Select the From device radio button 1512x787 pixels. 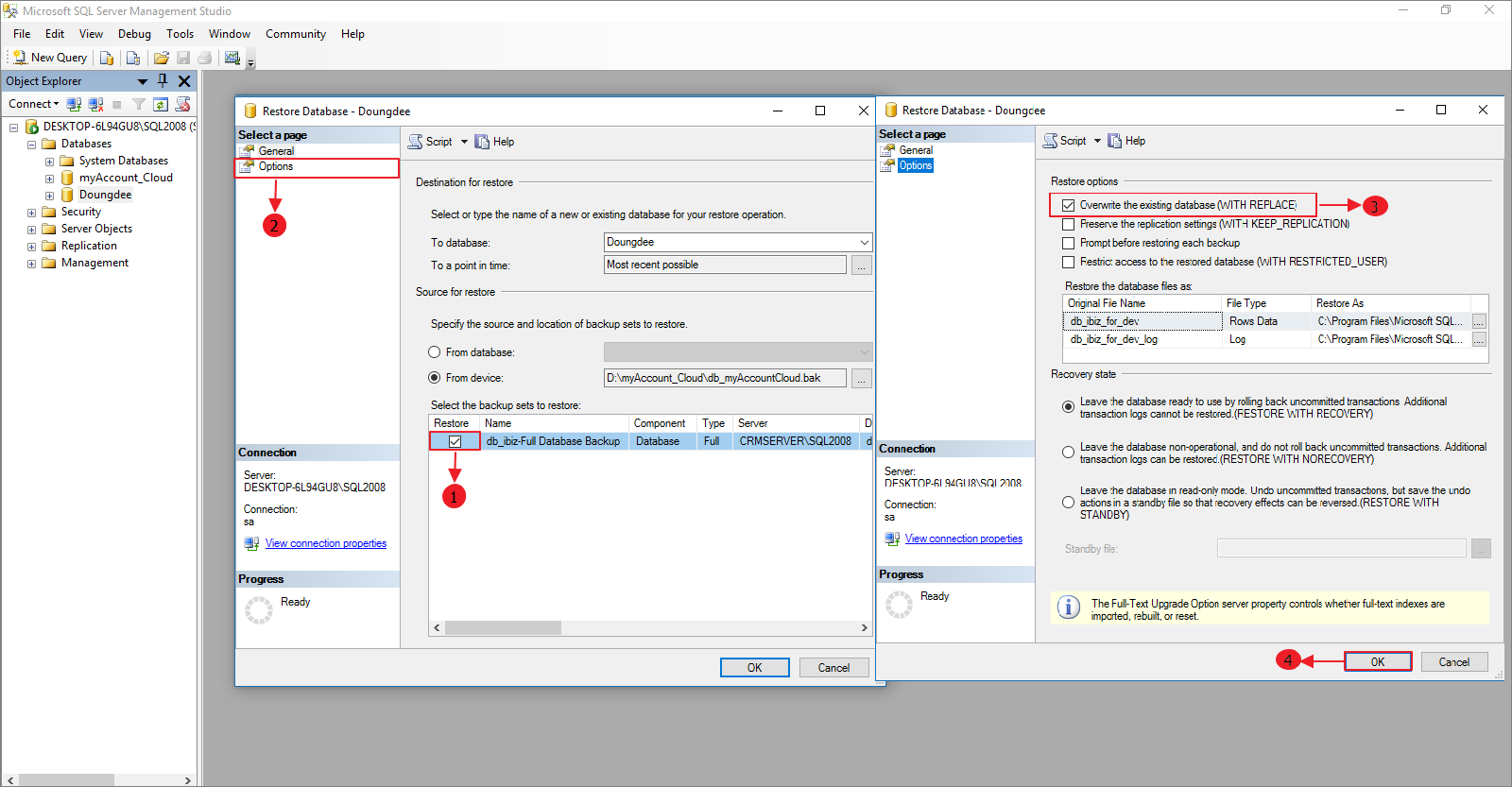(435, 378)
